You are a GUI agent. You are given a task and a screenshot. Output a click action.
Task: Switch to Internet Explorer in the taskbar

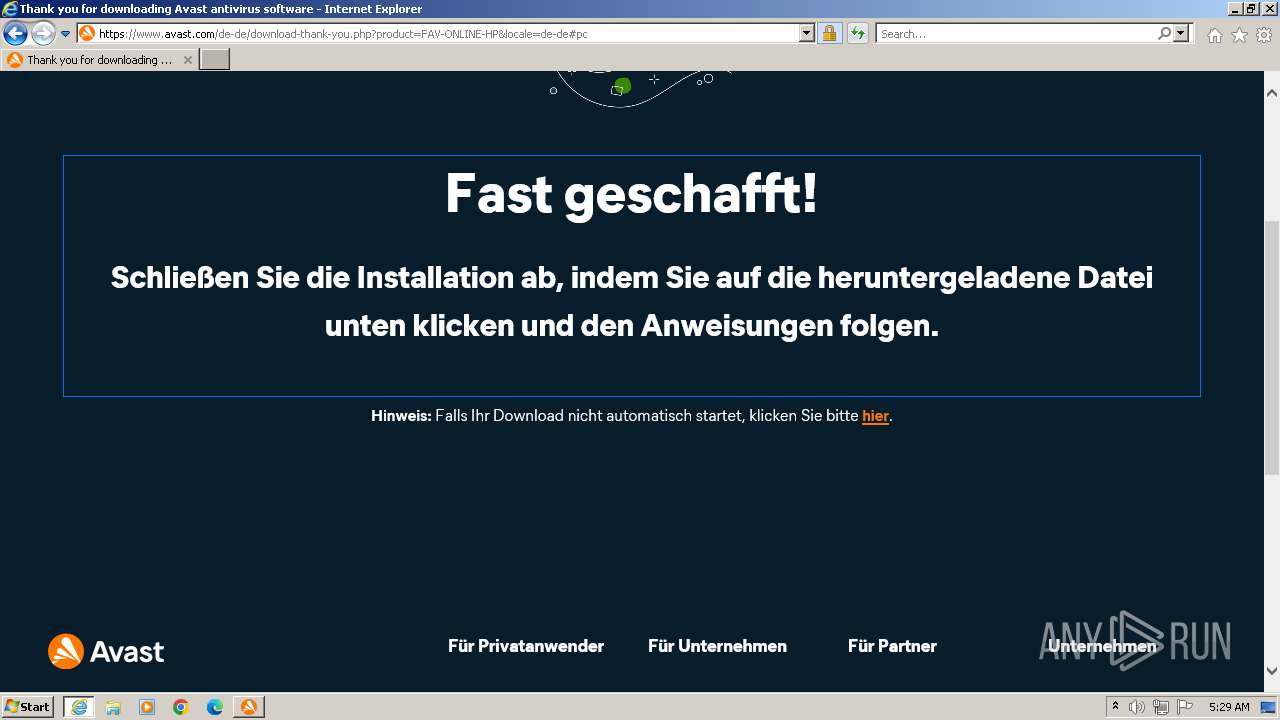pos(78,707)
